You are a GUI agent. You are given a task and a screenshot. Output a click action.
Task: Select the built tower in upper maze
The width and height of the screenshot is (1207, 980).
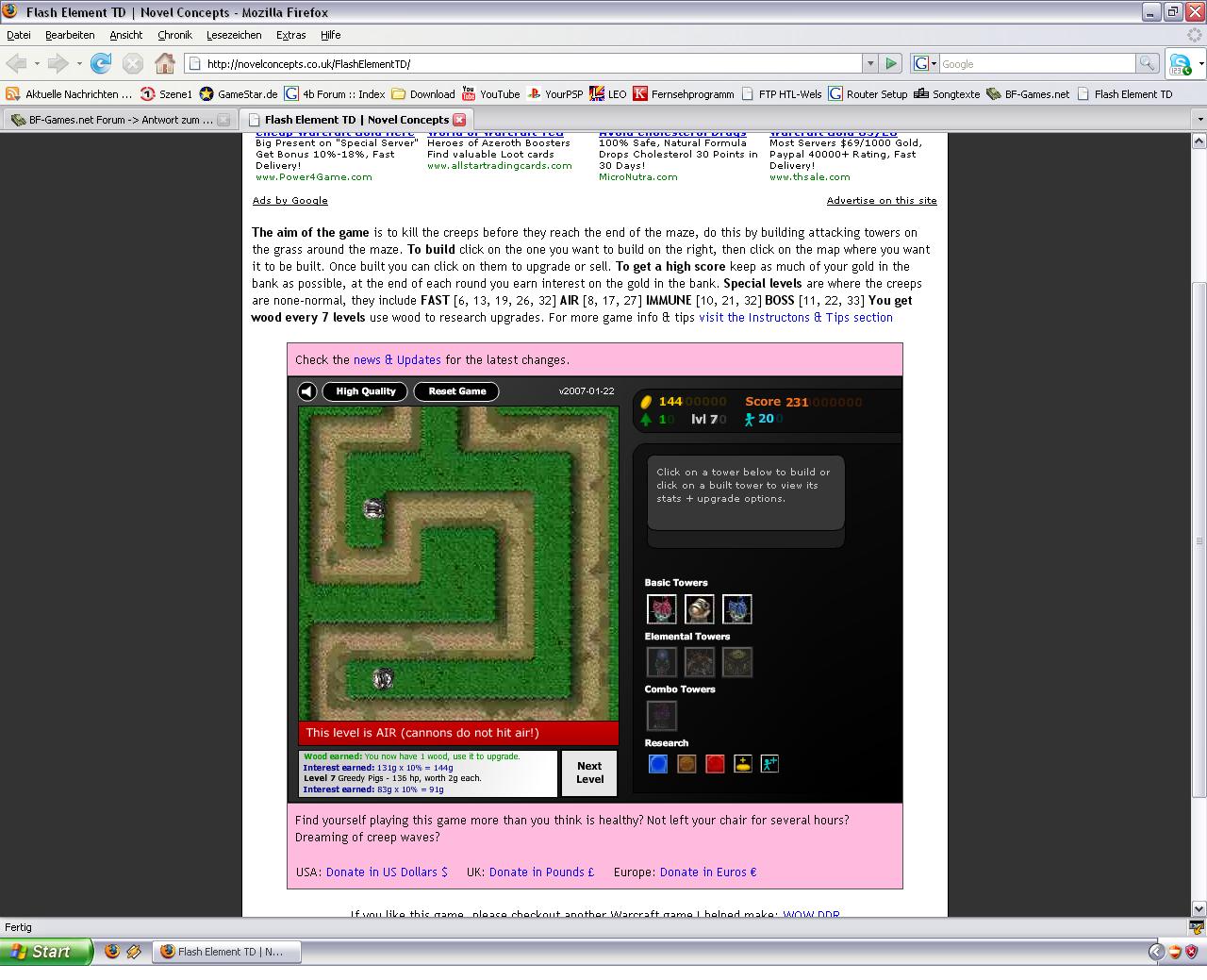click(373, 509)
